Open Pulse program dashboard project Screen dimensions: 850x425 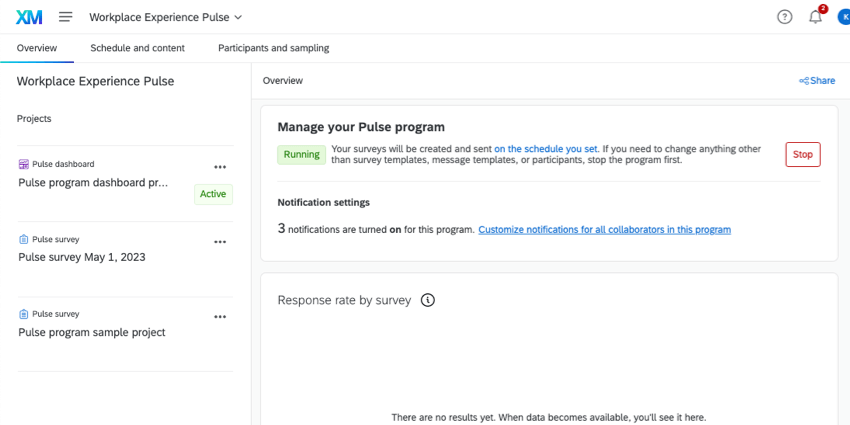pos(94,183)
